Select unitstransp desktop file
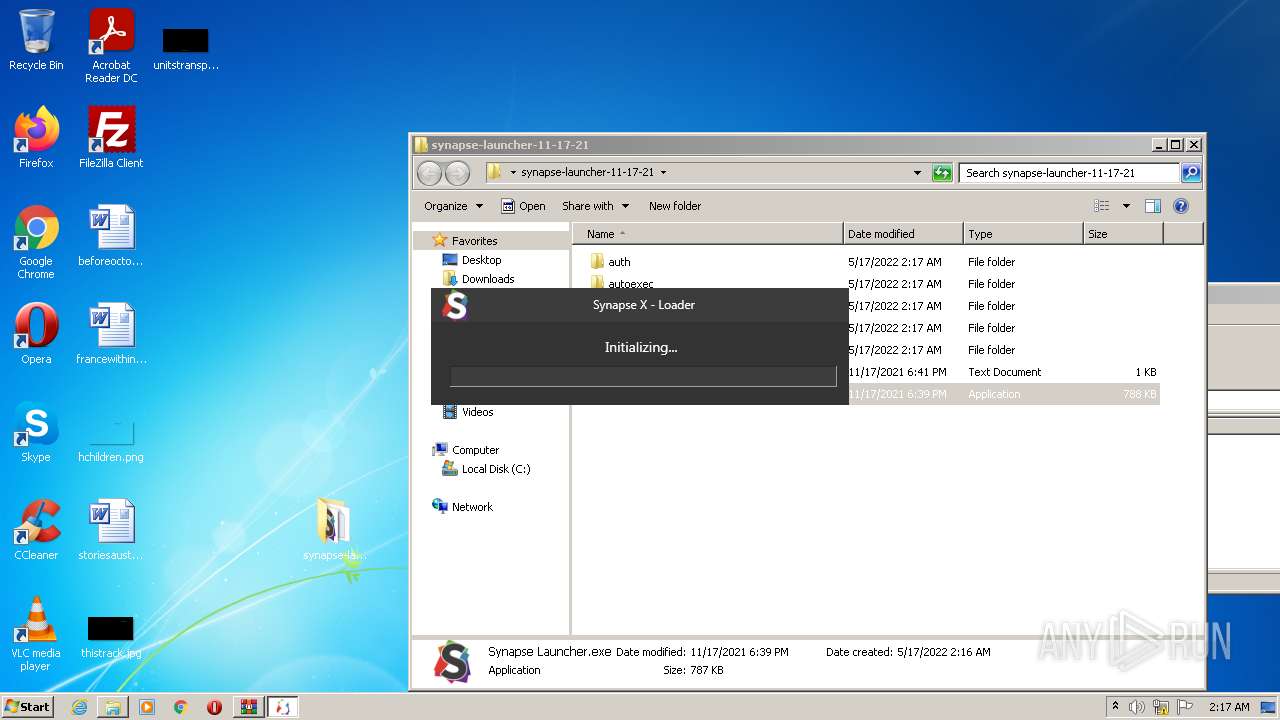The width and height of the screenshot is (1280, 720). [186, 48]
